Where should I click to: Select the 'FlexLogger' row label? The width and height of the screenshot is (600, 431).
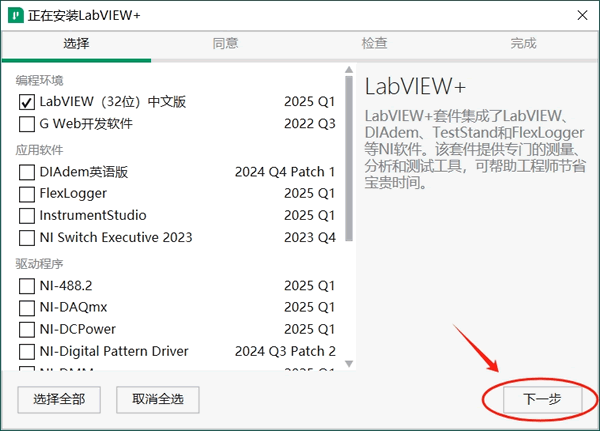73,194
